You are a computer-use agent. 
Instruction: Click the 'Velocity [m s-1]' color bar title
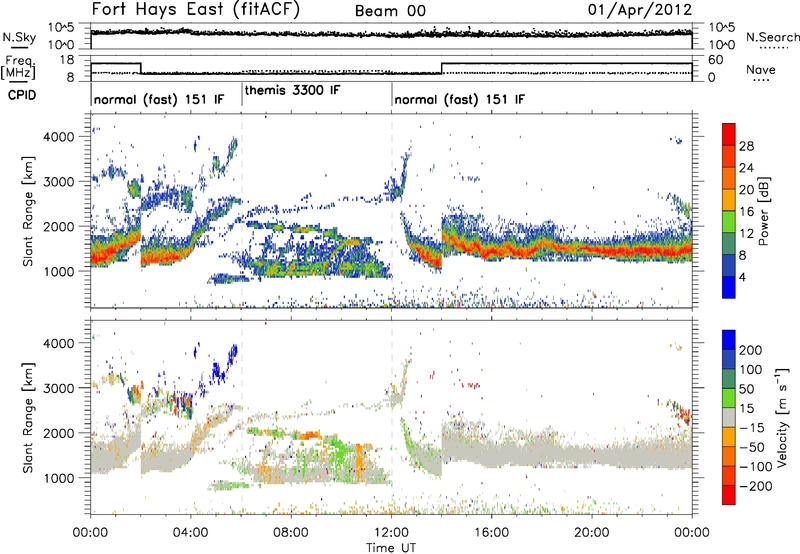782,417
